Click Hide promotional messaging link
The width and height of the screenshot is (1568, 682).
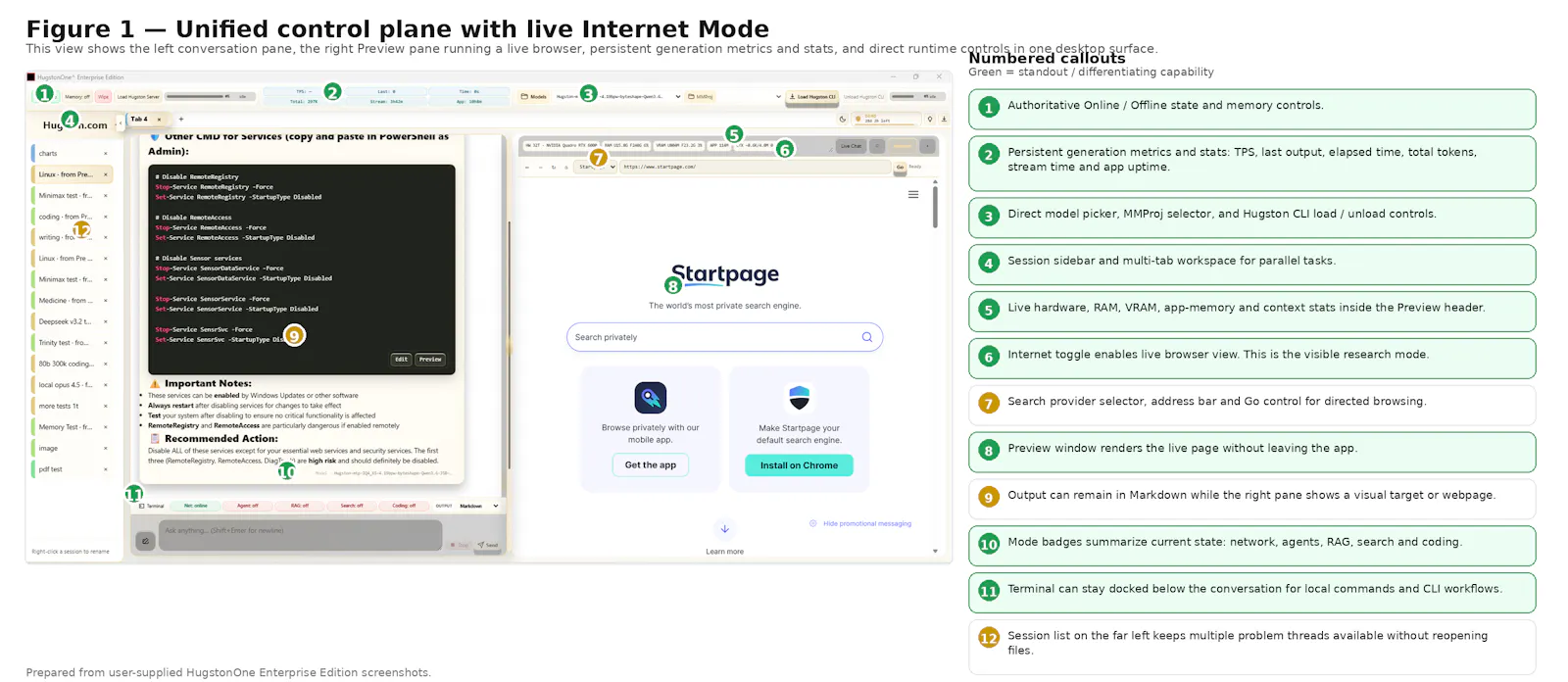pos(867,524)
